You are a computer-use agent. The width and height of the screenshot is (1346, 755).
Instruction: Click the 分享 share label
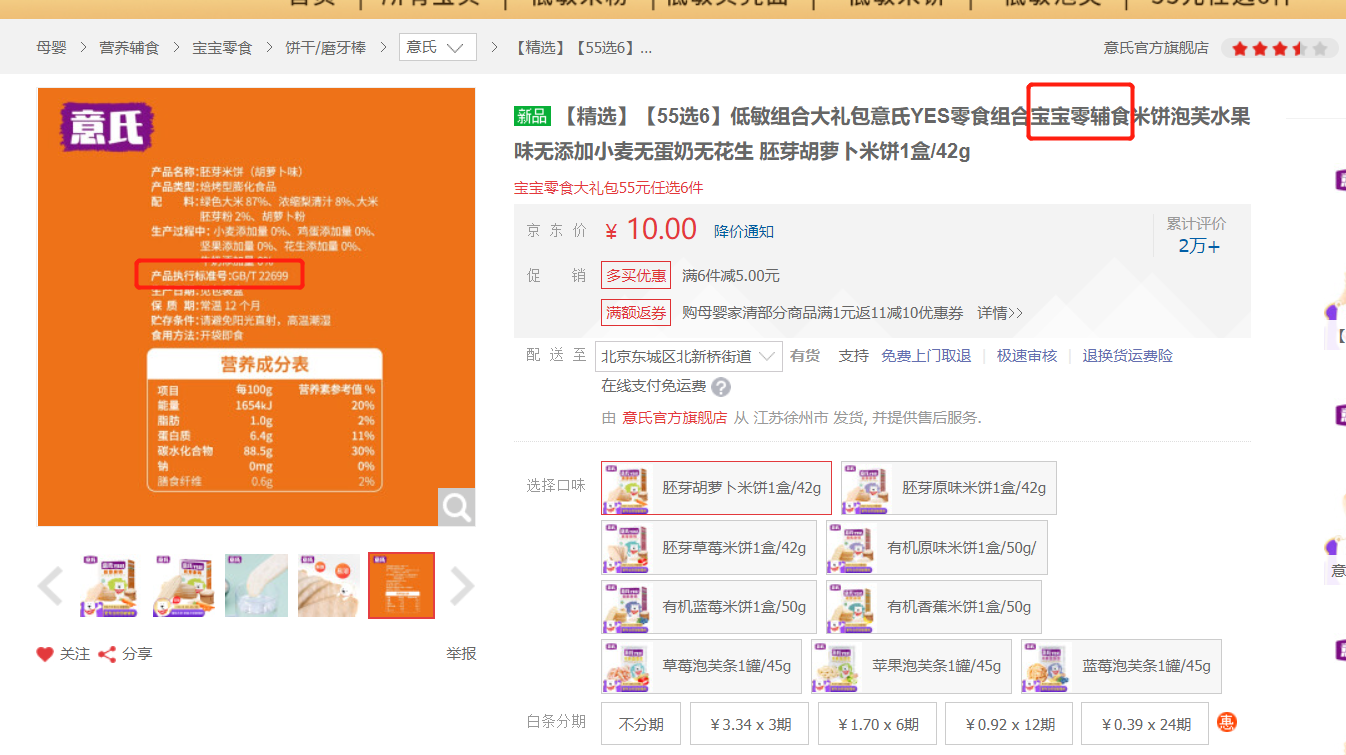(x=138, y=654)
